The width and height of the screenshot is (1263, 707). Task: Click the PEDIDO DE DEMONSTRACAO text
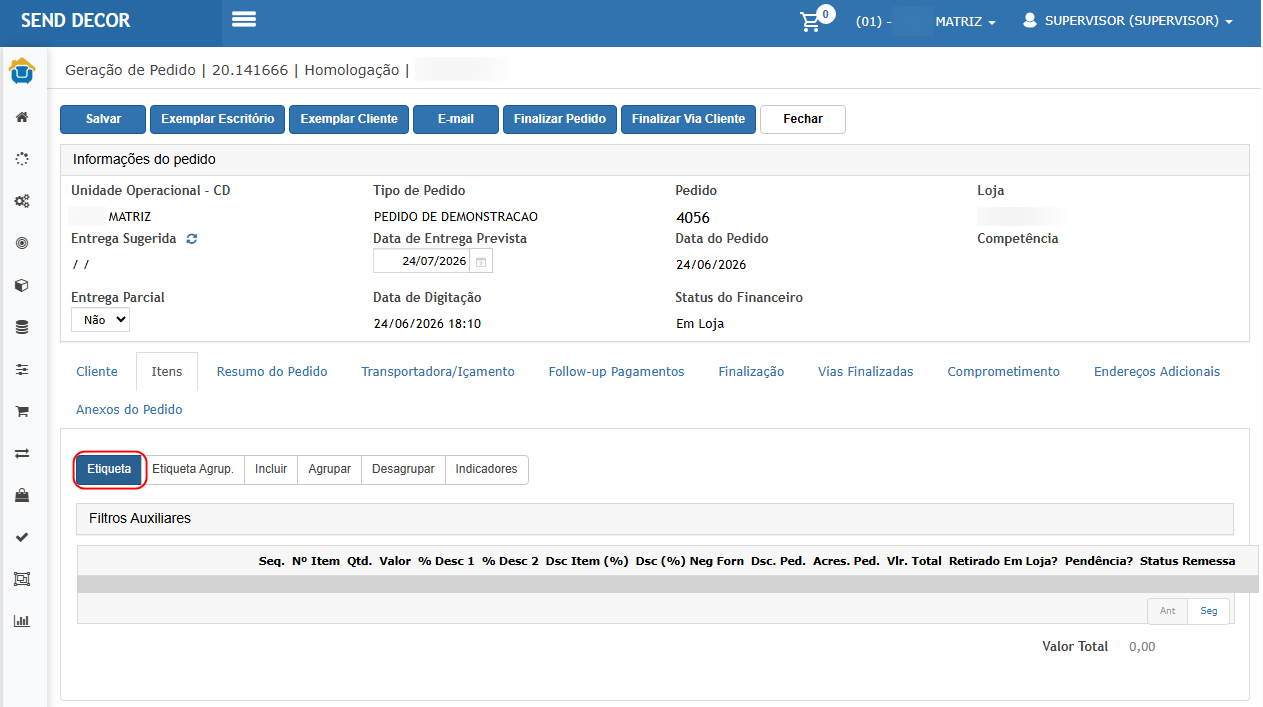tap(456, 217)
